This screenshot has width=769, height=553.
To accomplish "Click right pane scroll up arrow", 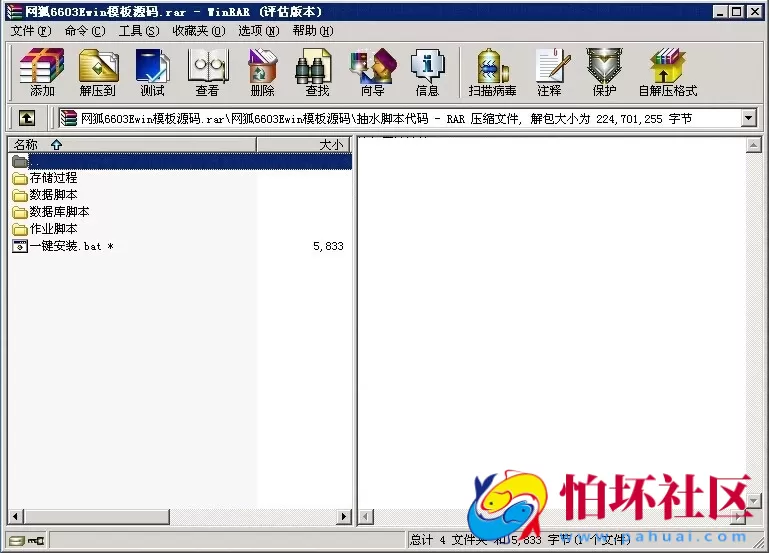I will click(x=753, y=145).
